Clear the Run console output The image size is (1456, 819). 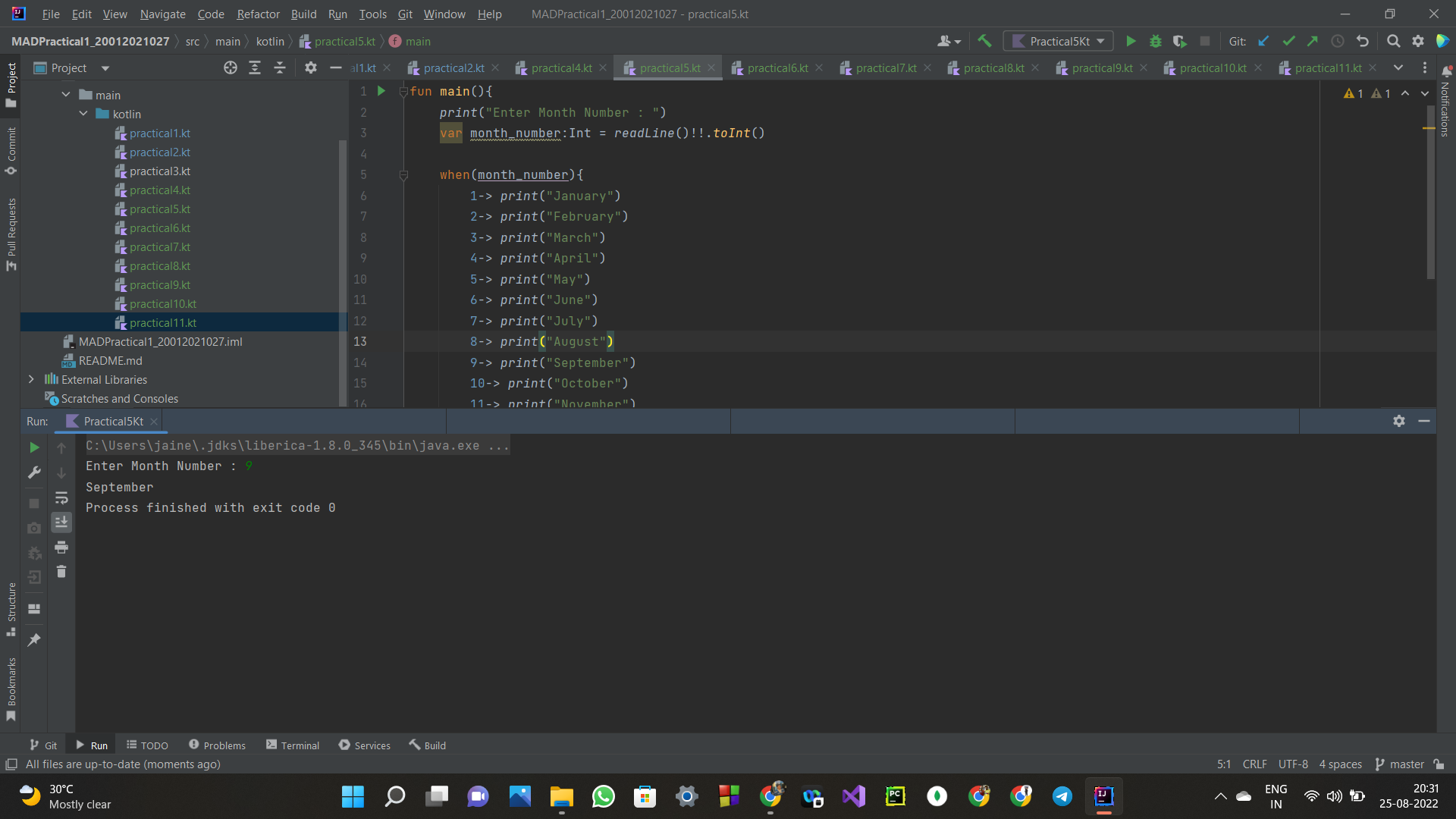61,572
